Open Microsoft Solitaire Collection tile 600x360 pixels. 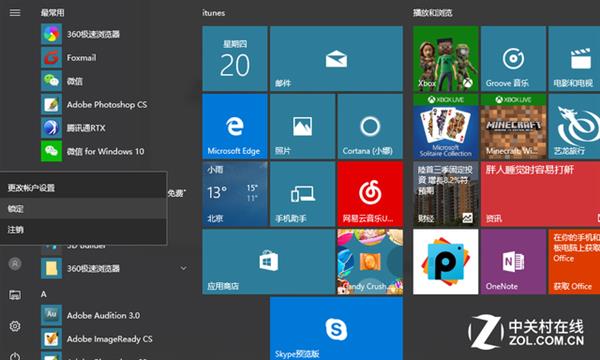[446, 126]
